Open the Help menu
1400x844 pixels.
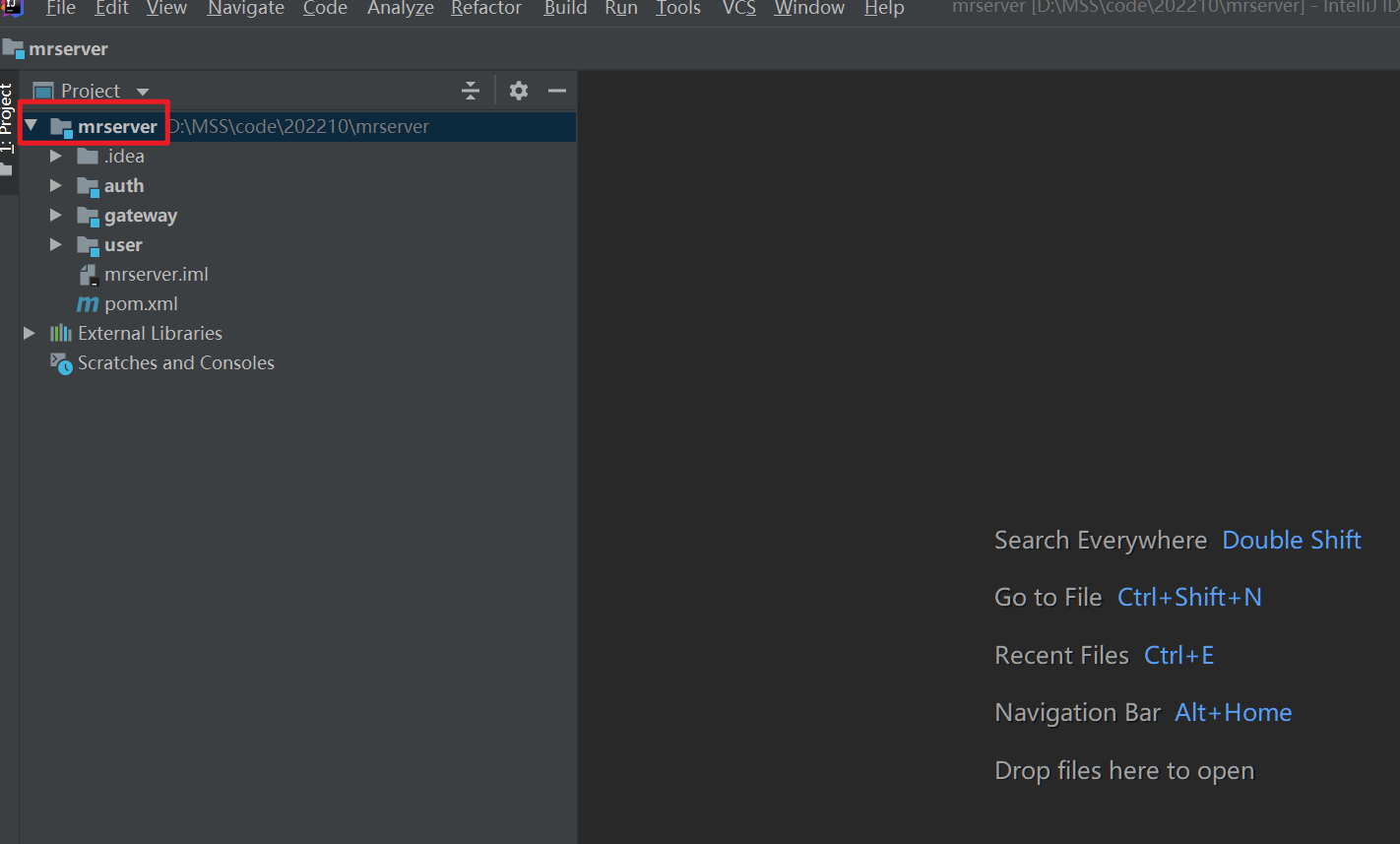[x=884, y=9]
